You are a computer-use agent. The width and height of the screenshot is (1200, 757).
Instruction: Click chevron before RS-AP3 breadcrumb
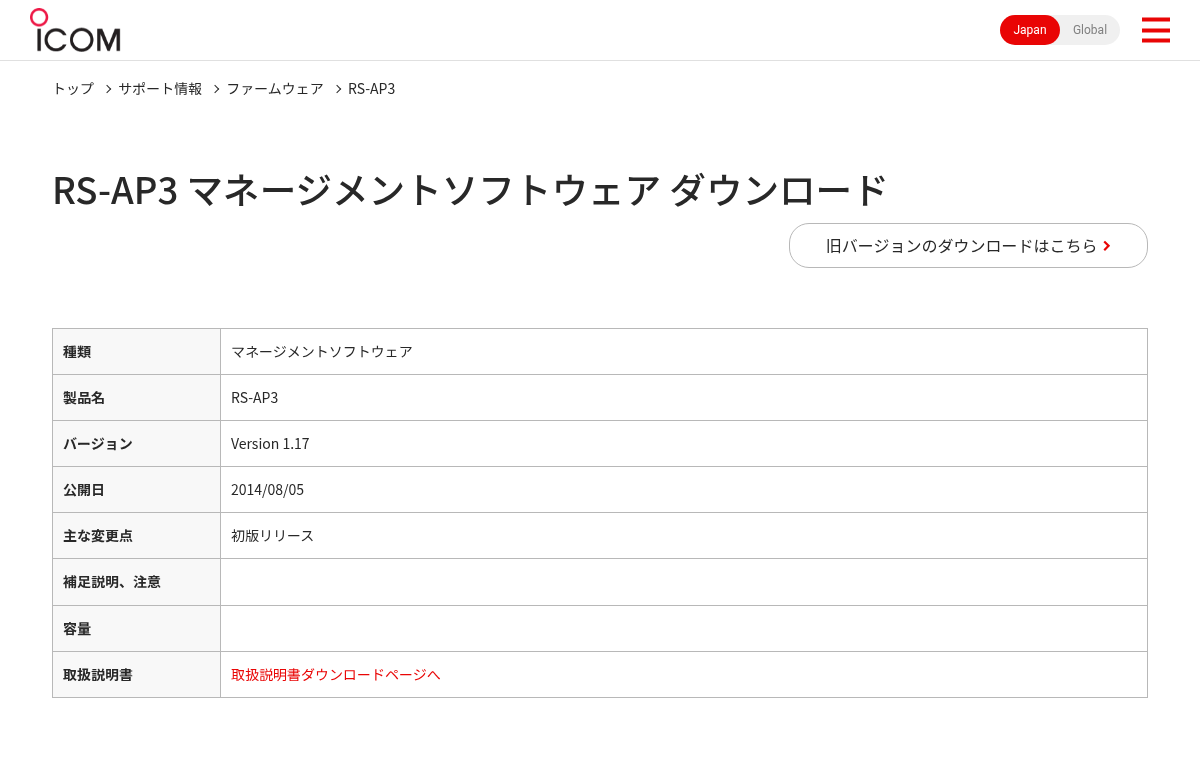click(338, 89)
